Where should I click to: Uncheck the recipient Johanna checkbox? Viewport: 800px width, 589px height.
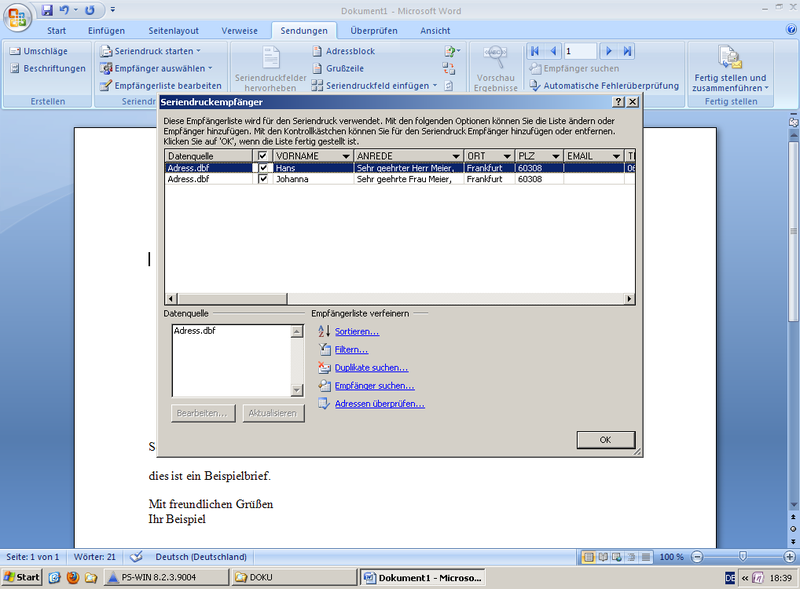[x=263, y=179]
